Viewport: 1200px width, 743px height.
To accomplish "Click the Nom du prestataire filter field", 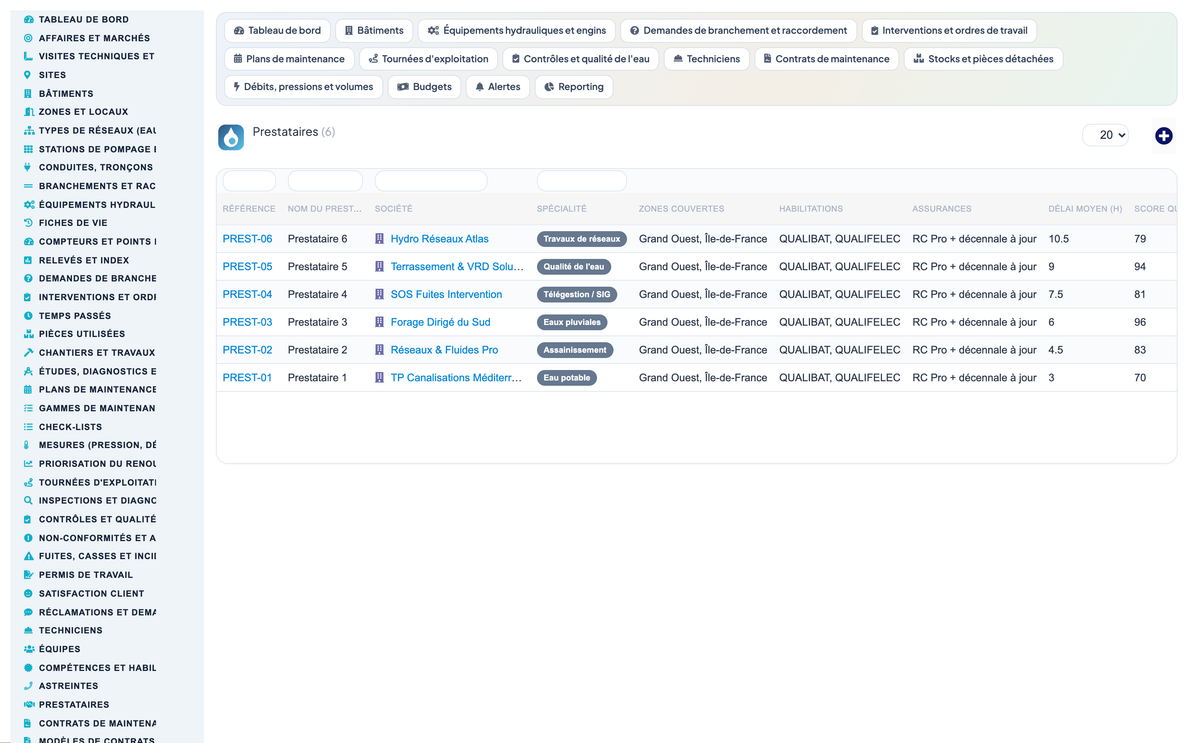I will [x=325, y=181].
